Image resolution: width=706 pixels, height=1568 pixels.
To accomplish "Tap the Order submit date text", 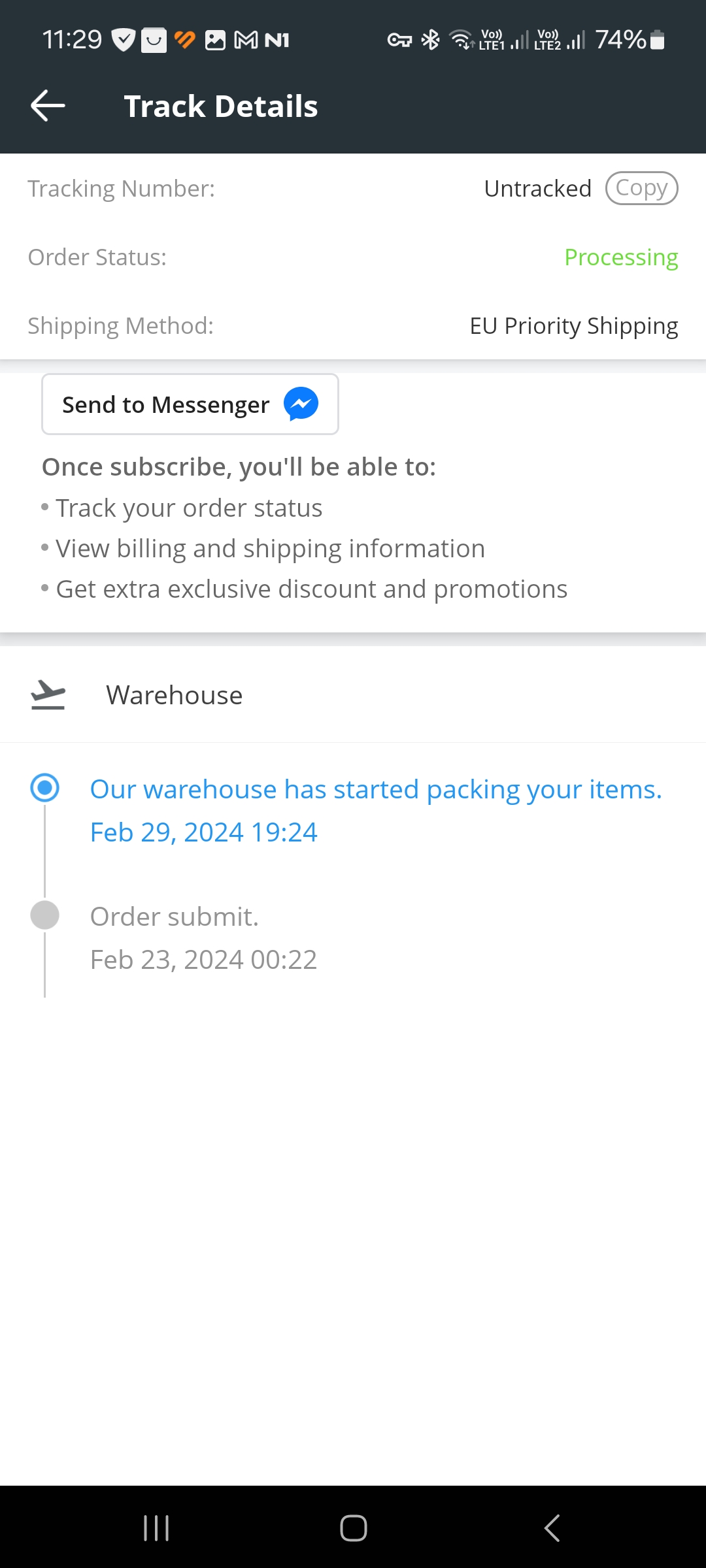I will [203, 960].
